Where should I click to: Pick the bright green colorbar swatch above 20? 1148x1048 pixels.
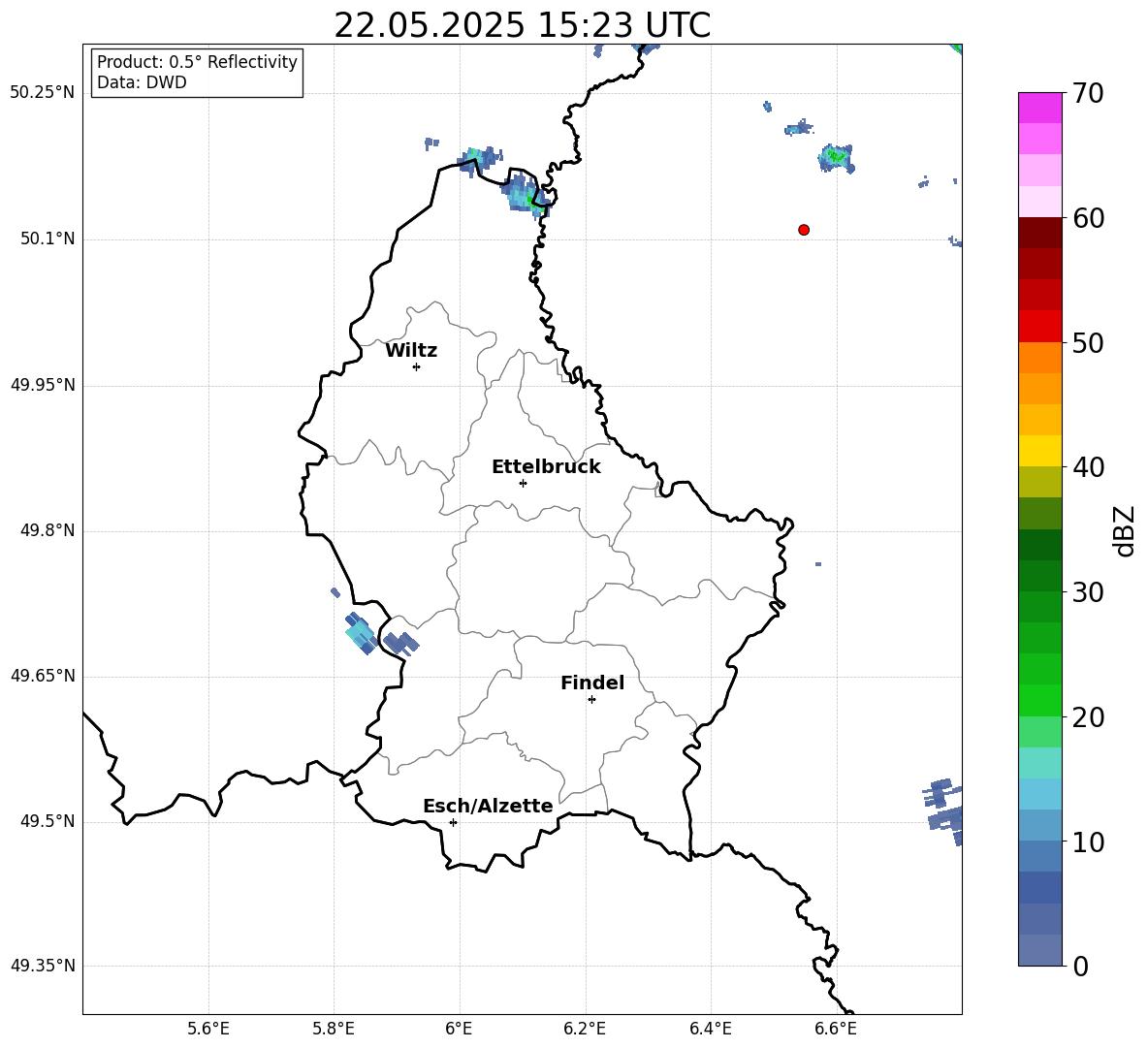[x=1039, y=700]
